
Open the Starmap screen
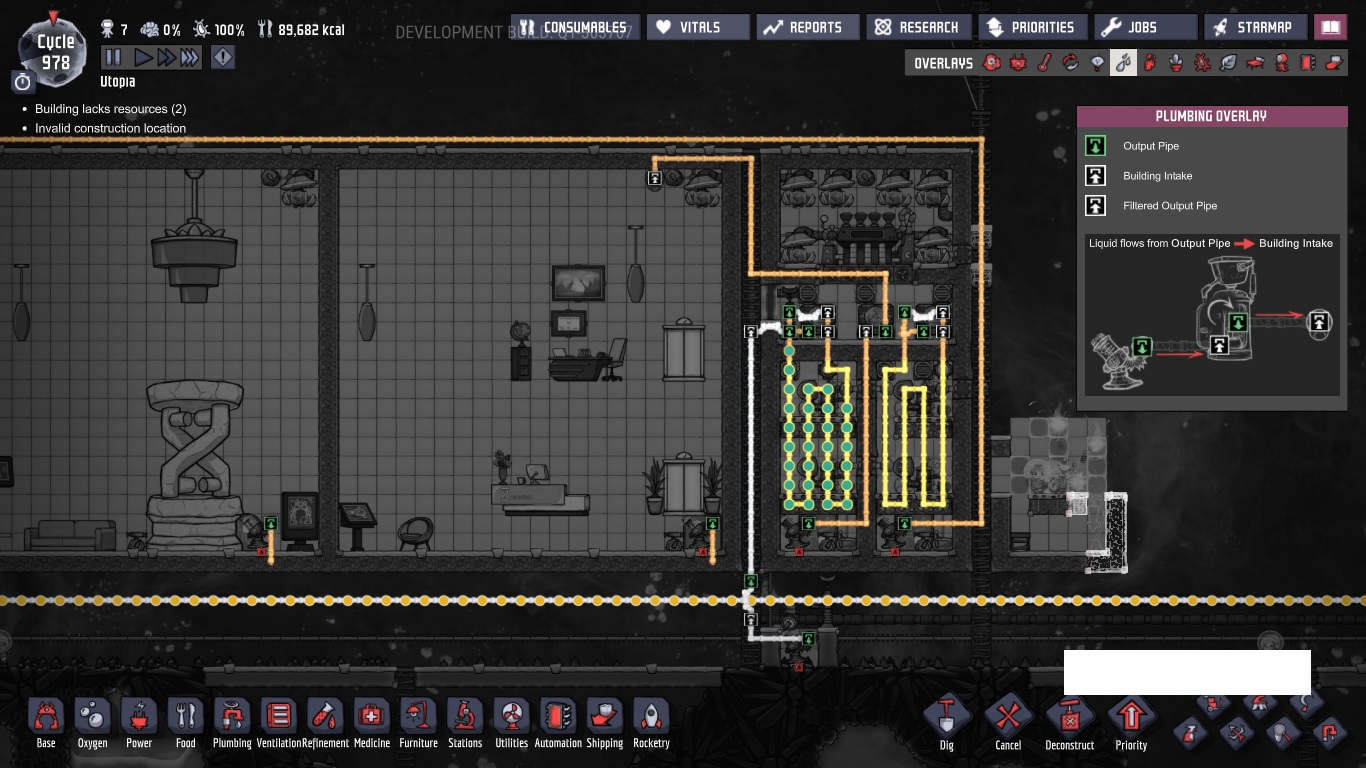(1256, 27)
